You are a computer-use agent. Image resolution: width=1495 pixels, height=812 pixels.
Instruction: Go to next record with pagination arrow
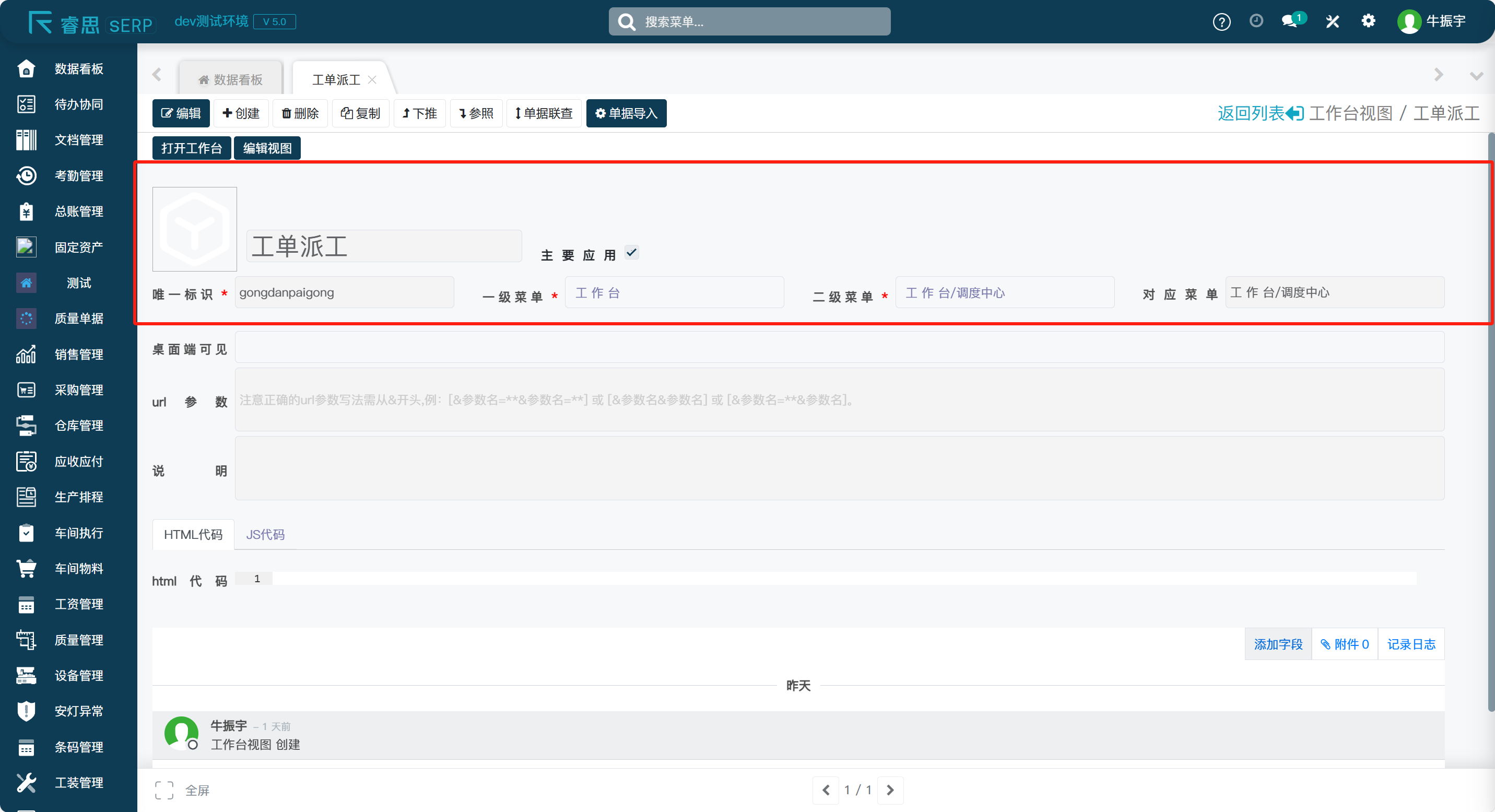[890, 790]
